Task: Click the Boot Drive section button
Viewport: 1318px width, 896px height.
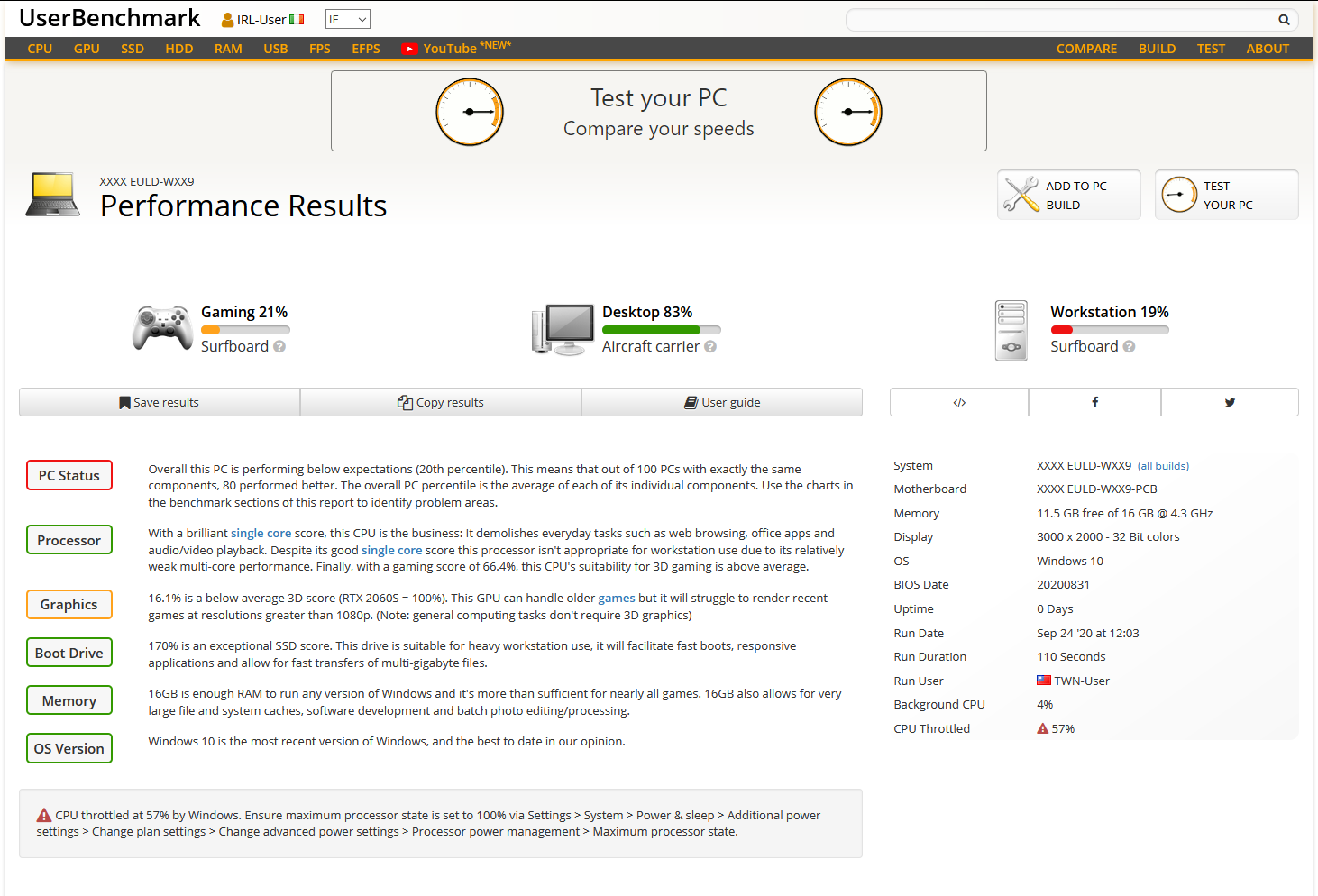Action: [x=69, y=653]
